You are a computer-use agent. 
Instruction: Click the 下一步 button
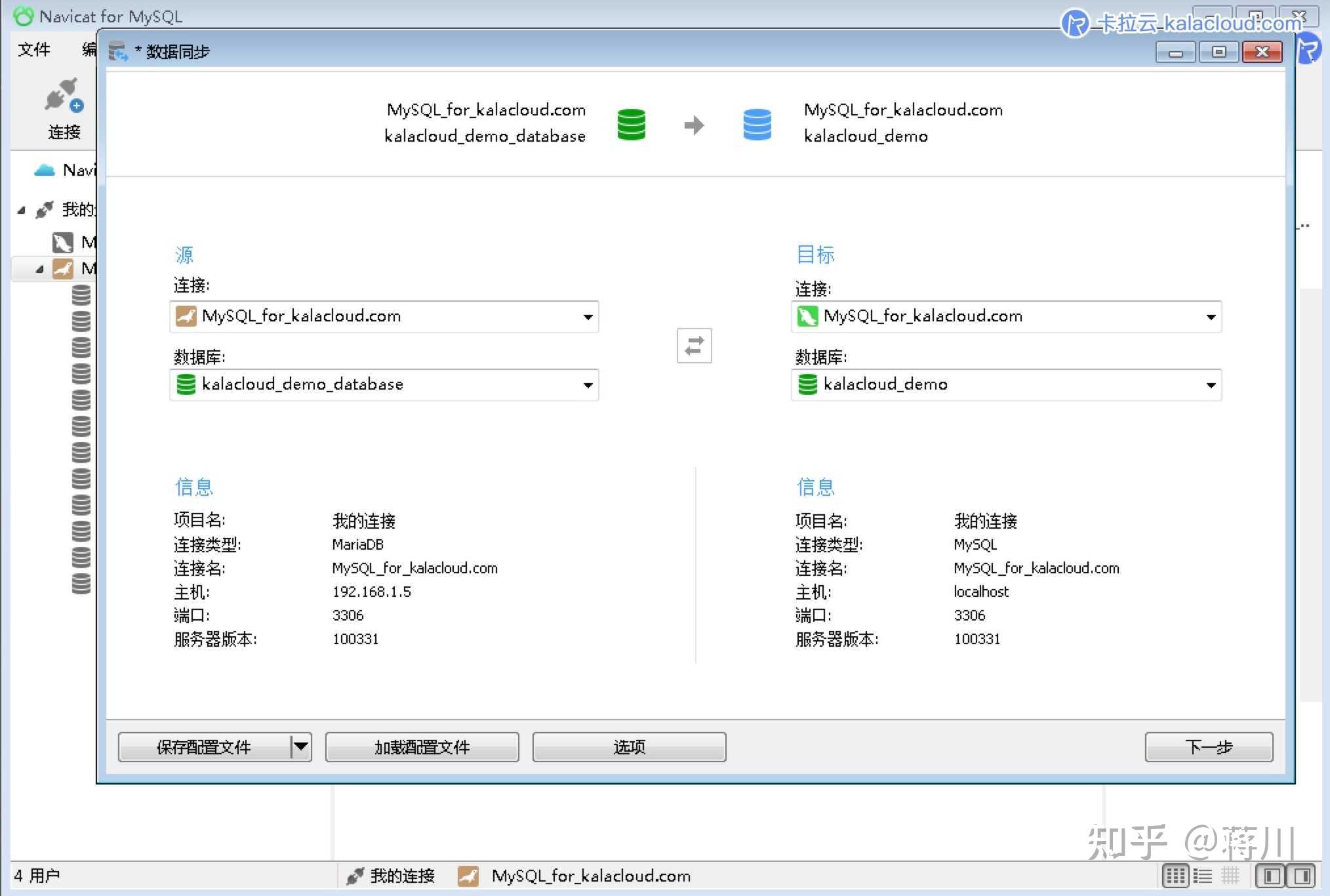point(1208,747)
